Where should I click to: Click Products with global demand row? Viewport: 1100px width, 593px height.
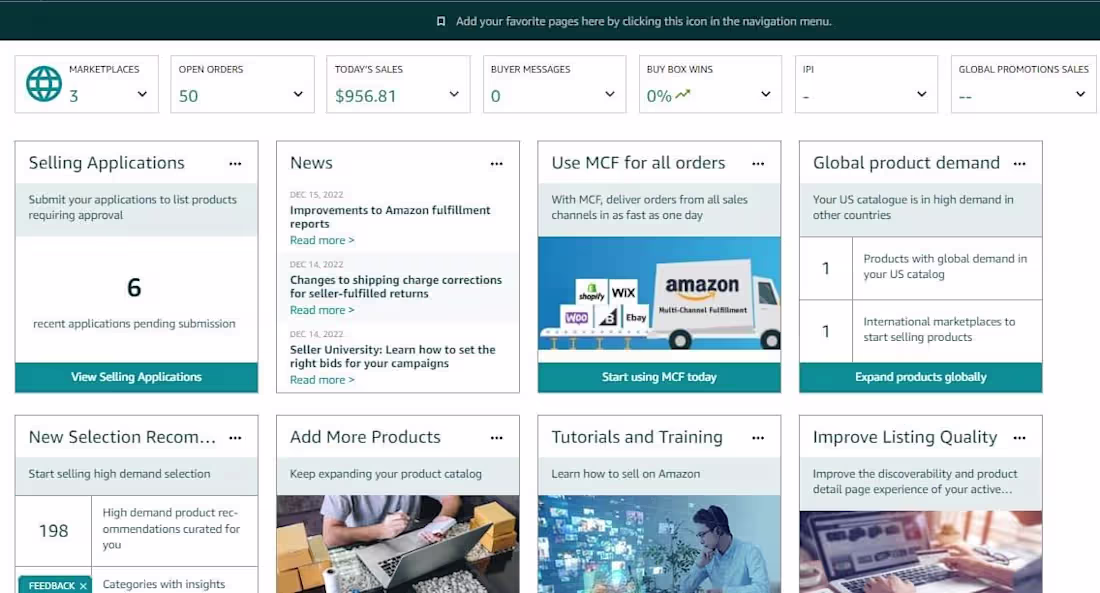(920, 268)
